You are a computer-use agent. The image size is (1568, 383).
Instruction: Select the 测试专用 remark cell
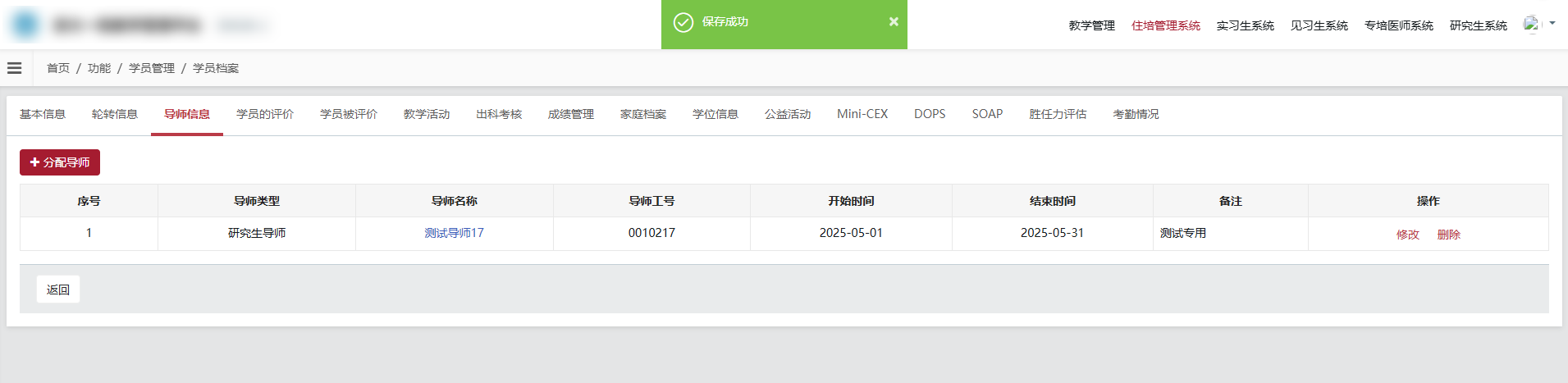point(1231,234)
